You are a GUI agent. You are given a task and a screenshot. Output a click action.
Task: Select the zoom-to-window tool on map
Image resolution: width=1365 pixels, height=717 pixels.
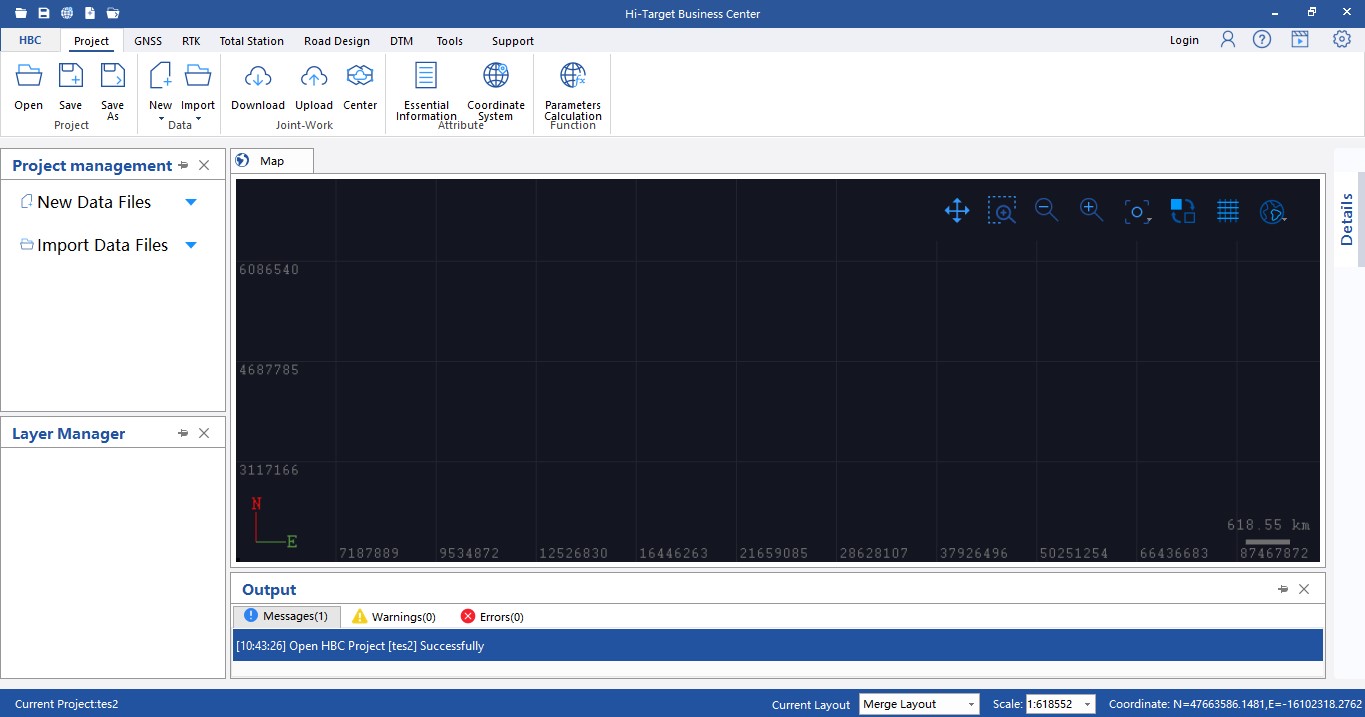click(x=1002, y=210)
